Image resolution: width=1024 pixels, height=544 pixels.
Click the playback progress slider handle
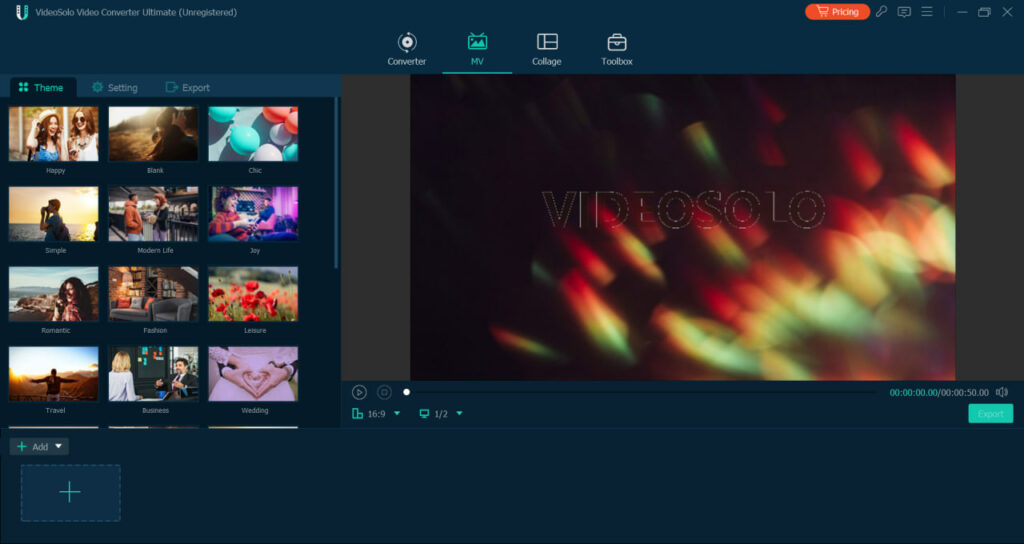pos(407,392)
